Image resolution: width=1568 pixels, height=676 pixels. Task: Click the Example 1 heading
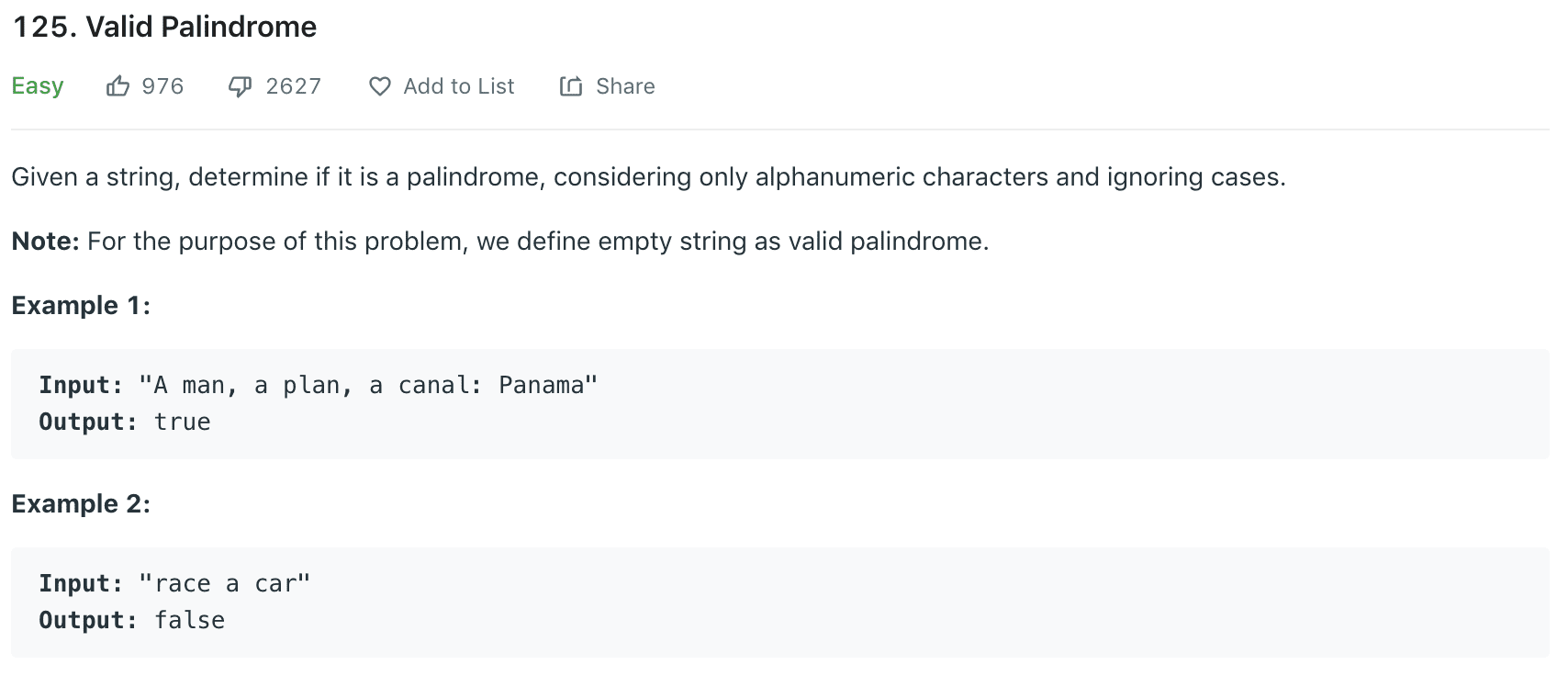[81, 305]
